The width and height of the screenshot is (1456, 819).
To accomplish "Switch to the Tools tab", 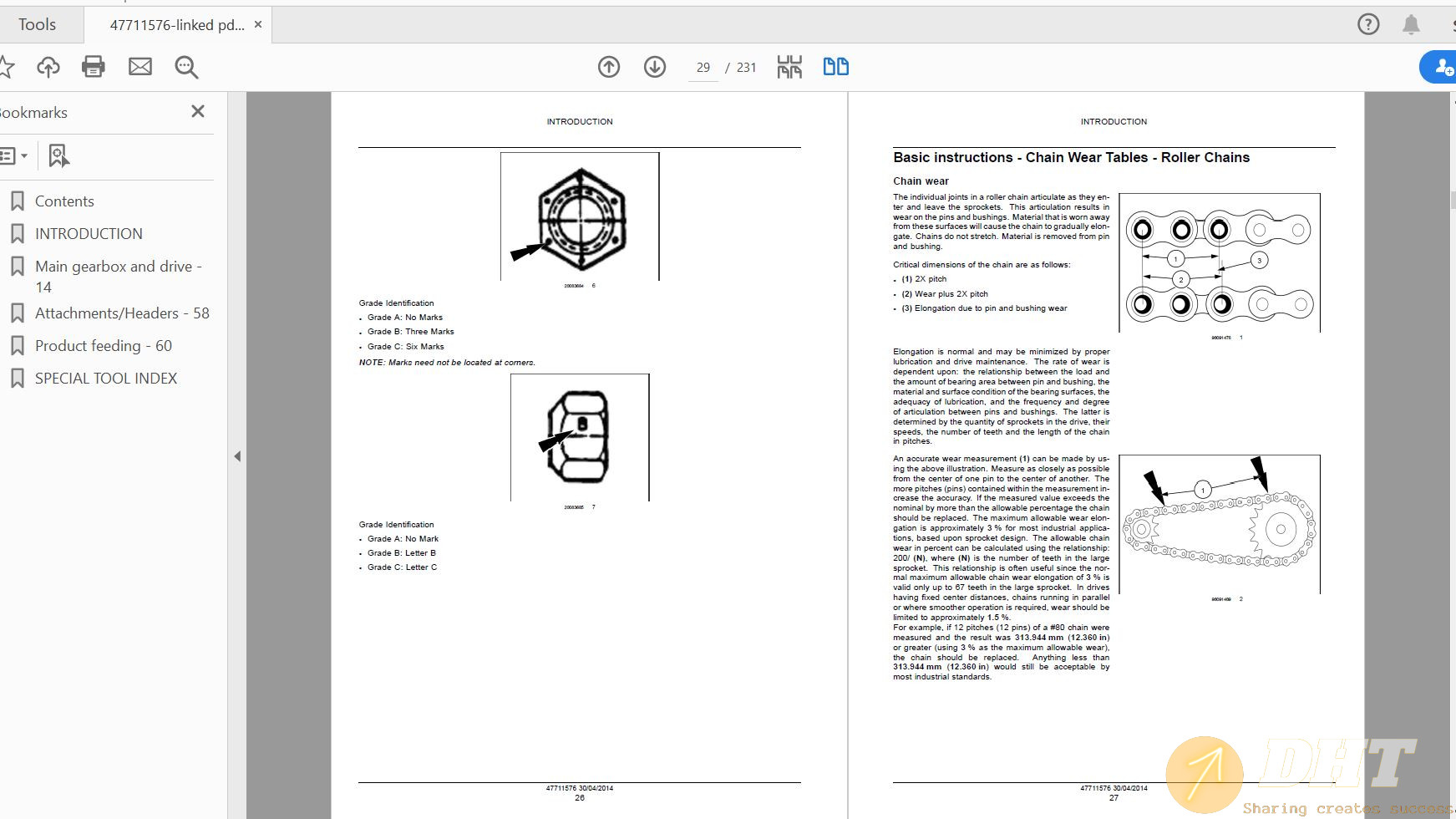I will pos(38,25).
